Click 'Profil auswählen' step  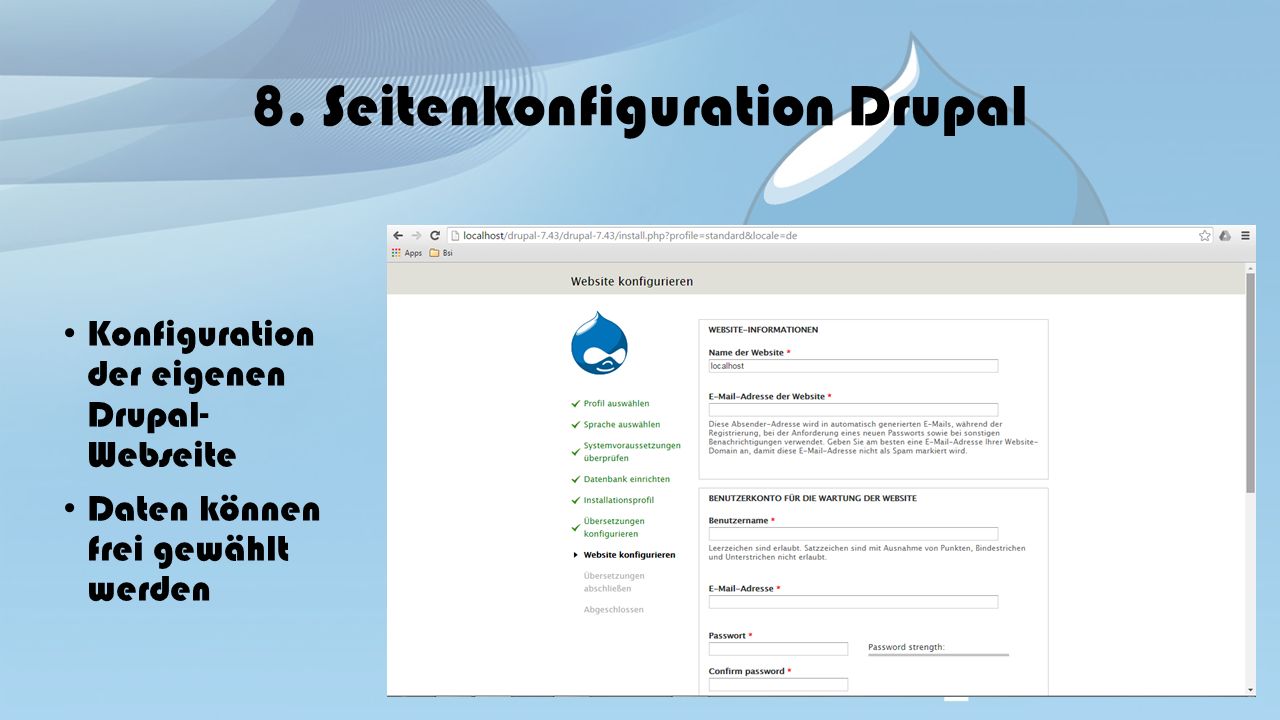(x=616, y=404)
